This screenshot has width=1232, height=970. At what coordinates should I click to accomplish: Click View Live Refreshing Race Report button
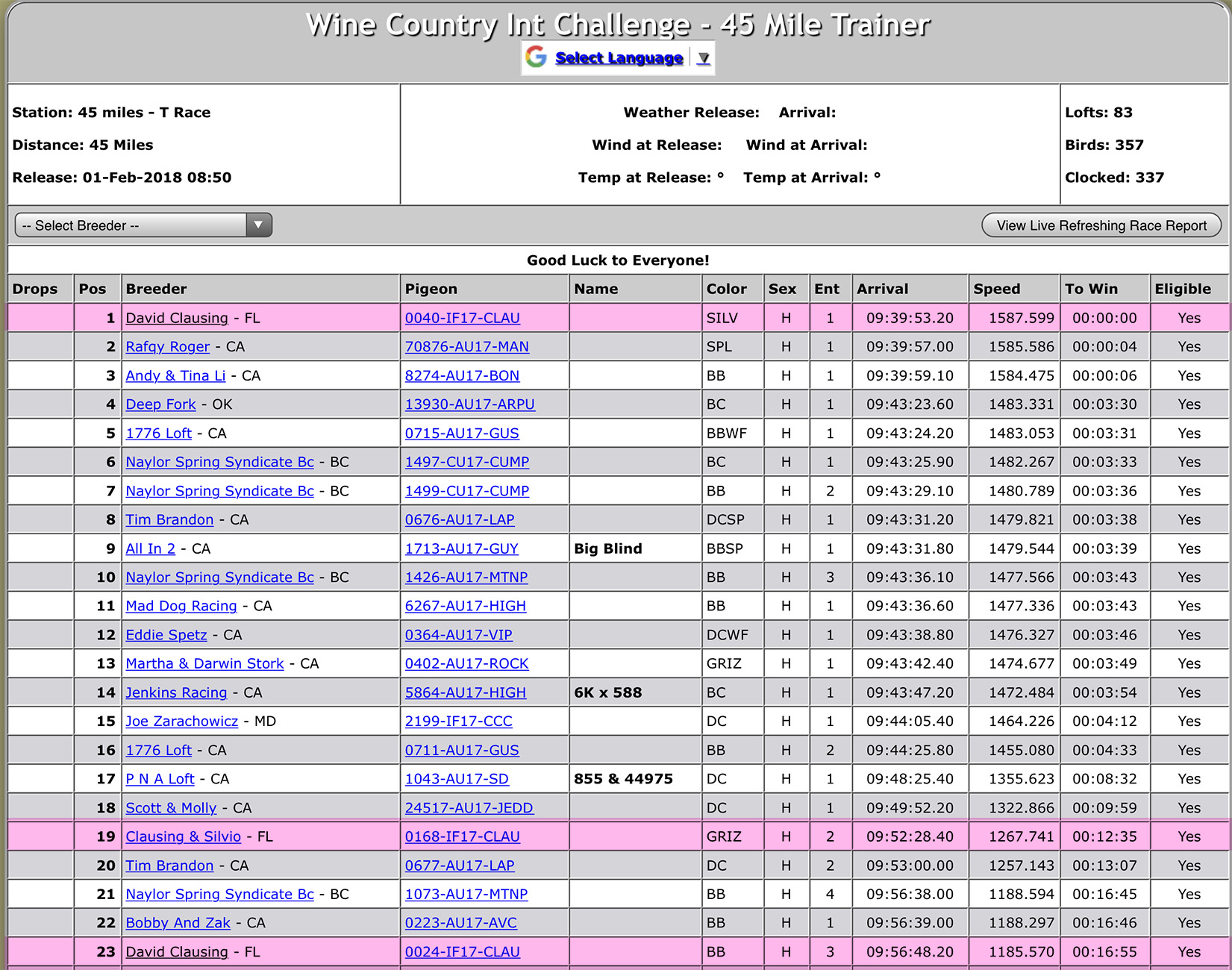[x=1101, y=225]
